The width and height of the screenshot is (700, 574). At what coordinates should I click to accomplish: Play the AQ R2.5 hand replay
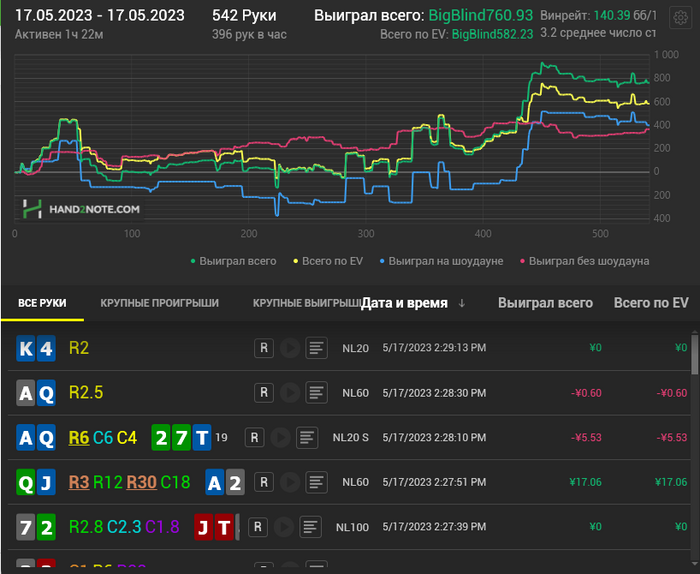click(x=290, y=393)
